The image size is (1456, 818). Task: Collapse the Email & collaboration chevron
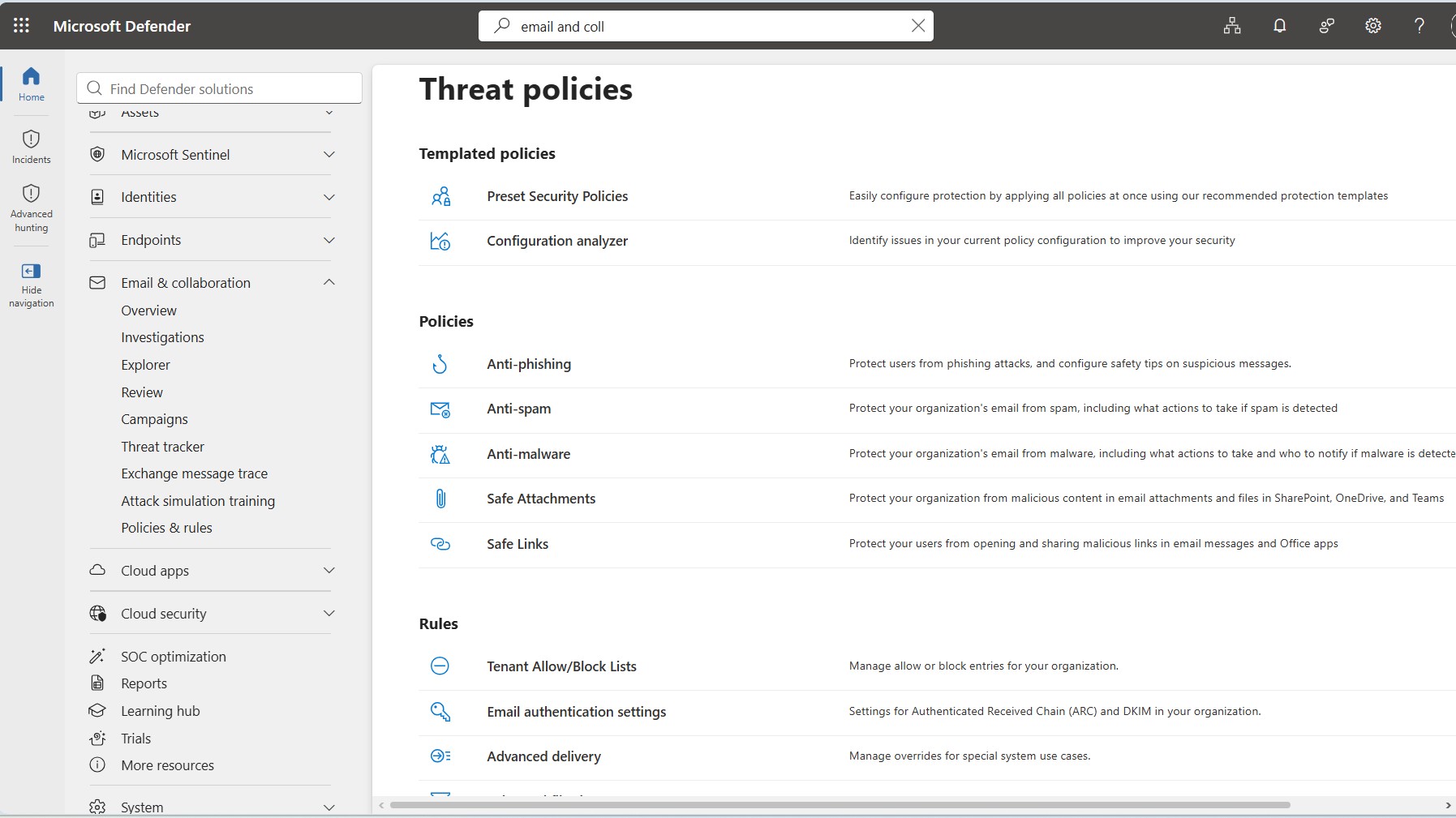coord(329,282)
